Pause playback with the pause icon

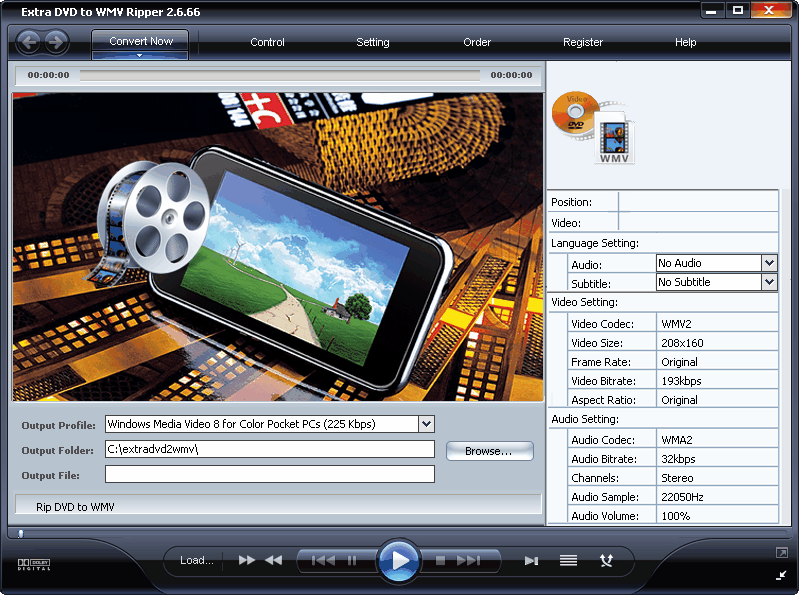[351, 561]
